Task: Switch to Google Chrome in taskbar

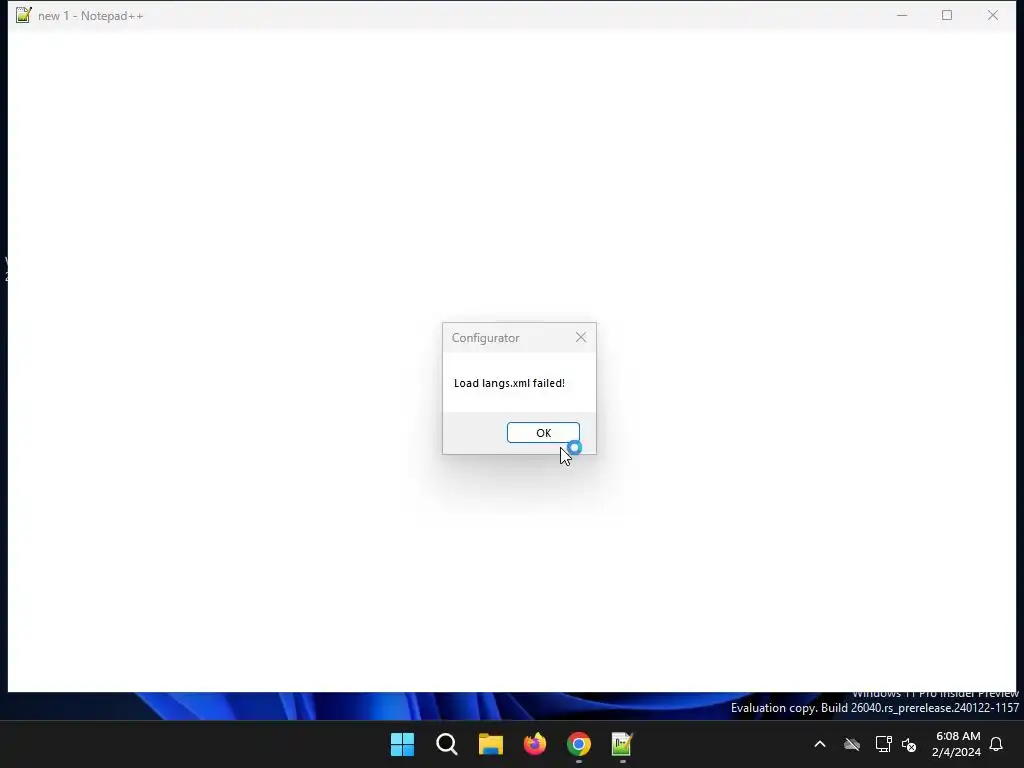Action: click(579, 744)
